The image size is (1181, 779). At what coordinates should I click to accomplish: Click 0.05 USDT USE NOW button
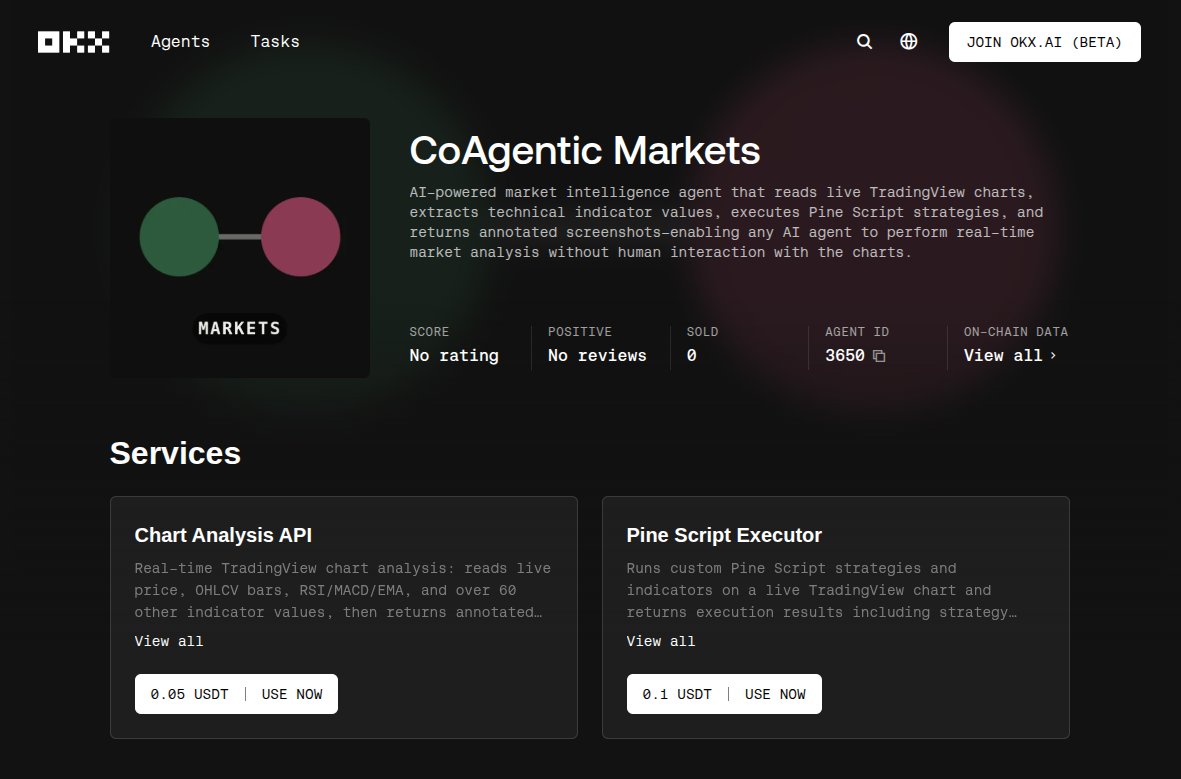[x=237, y=694]
